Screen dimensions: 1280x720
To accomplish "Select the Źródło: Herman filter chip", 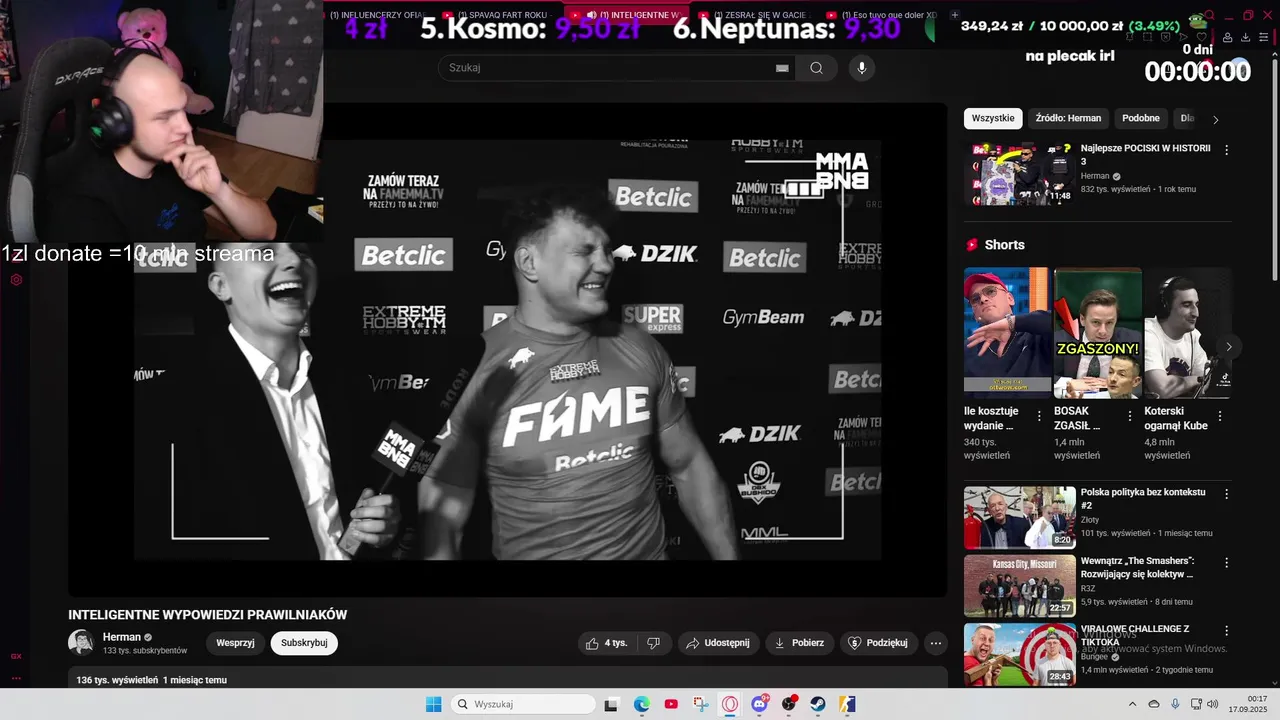I will [x=1068, y=118].
